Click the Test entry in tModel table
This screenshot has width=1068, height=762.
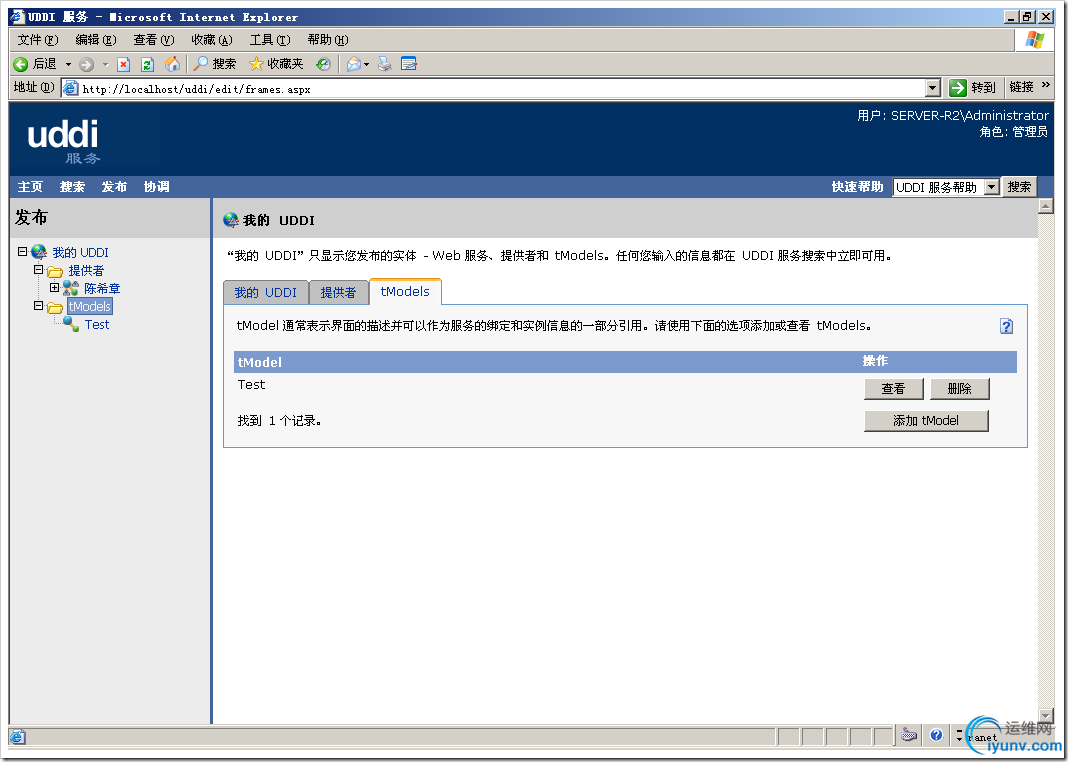tap(251, 385)
